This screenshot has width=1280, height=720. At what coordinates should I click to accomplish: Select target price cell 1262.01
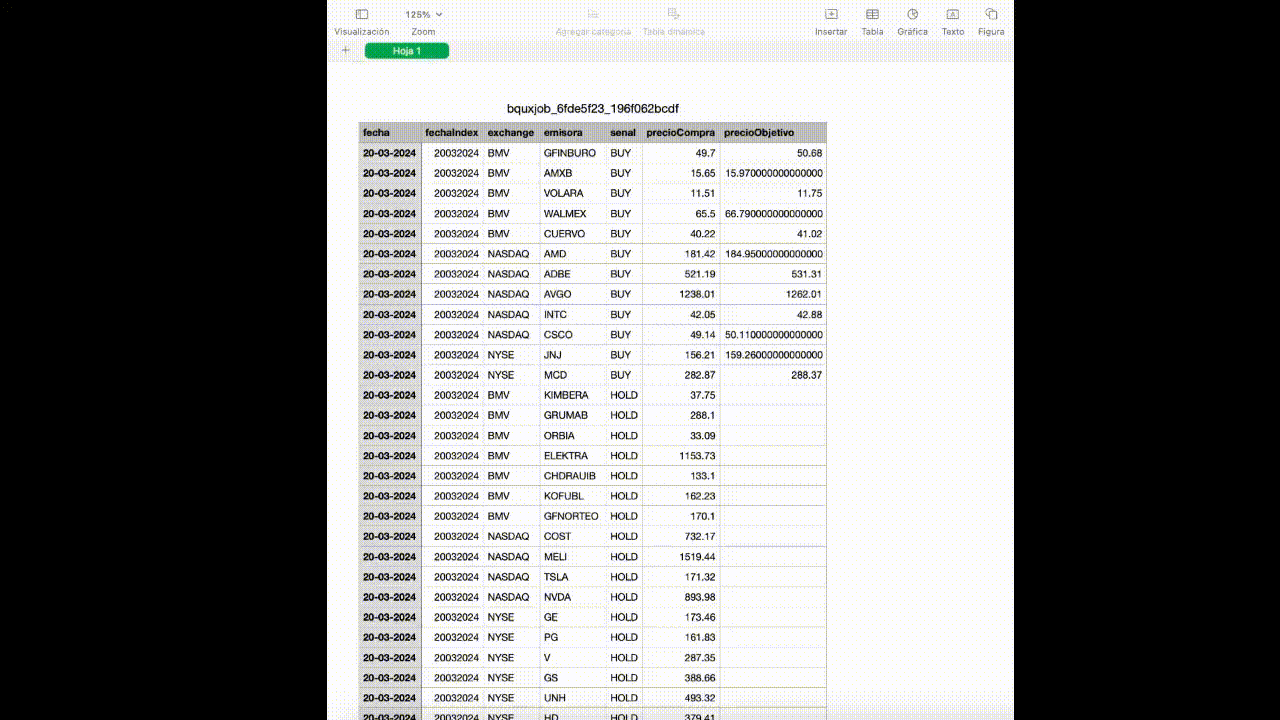[773, 294]
